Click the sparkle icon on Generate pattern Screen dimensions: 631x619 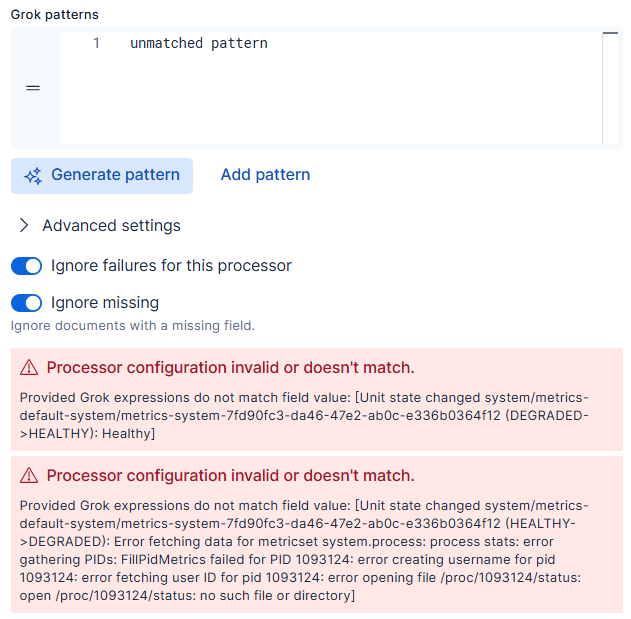33,175
